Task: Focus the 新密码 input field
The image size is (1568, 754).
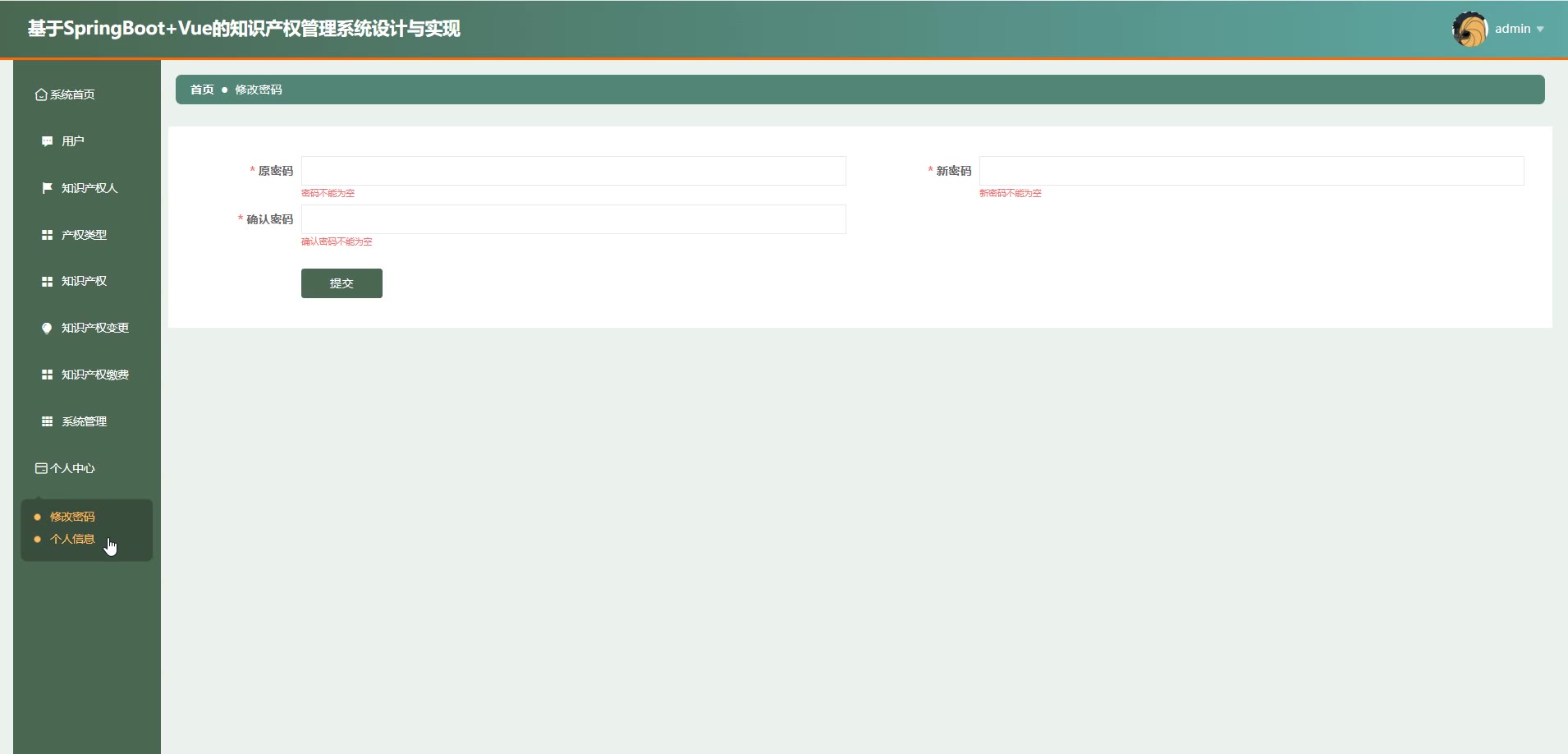Action: click(1251, 171)
